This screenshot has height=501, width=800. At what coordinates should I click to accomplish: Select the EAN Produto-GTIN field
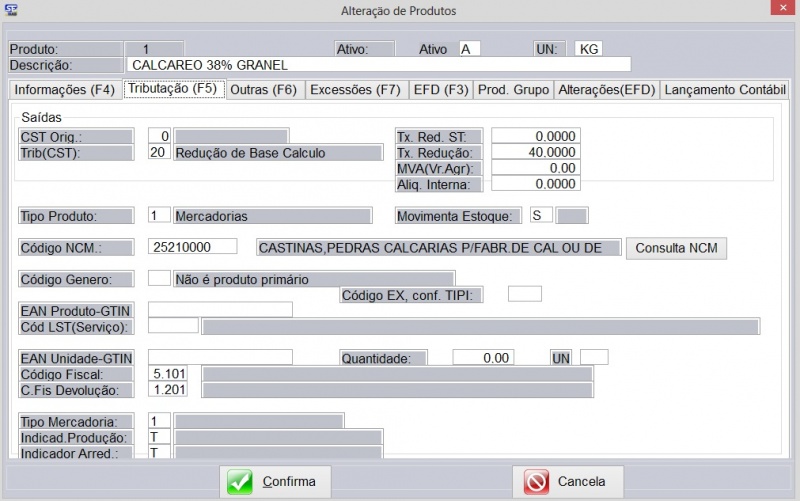(220, 310)
